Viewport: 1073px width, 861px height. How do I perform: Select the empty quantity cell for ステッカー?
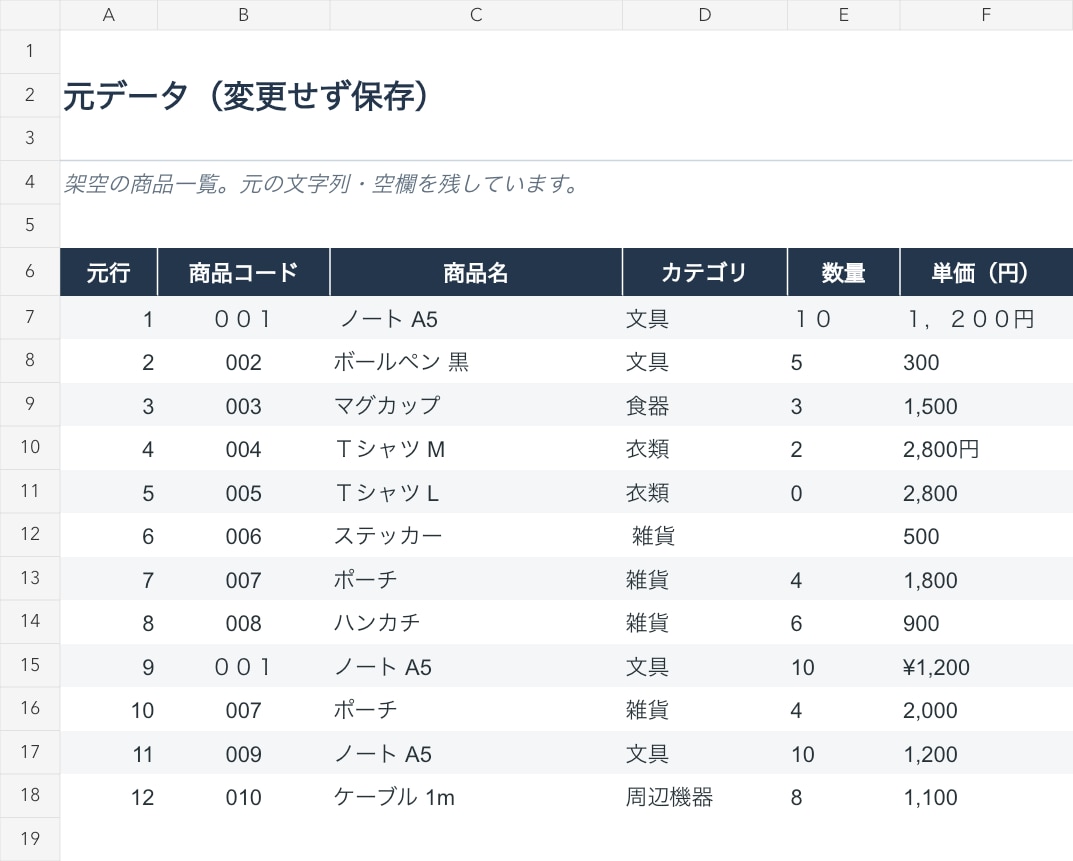(x=844, y=536)
